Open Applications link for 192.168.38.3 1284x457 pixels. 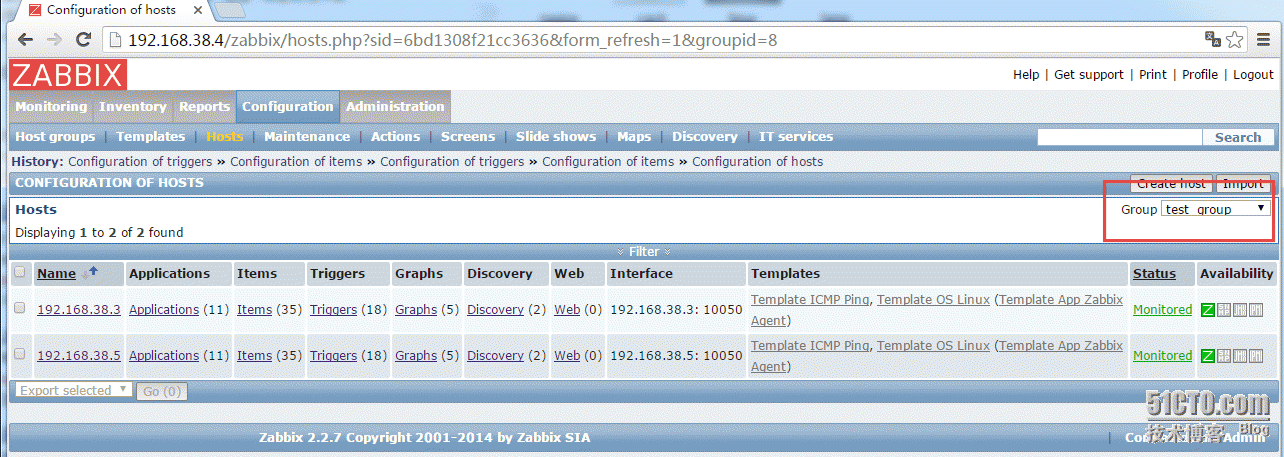(164, 310)
